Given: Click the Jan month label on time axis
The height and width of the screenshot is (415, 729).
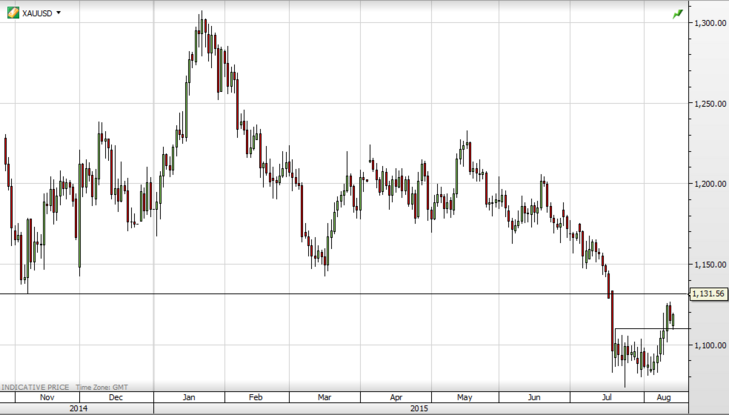Looking at the screenshot, I should [188, 397].
